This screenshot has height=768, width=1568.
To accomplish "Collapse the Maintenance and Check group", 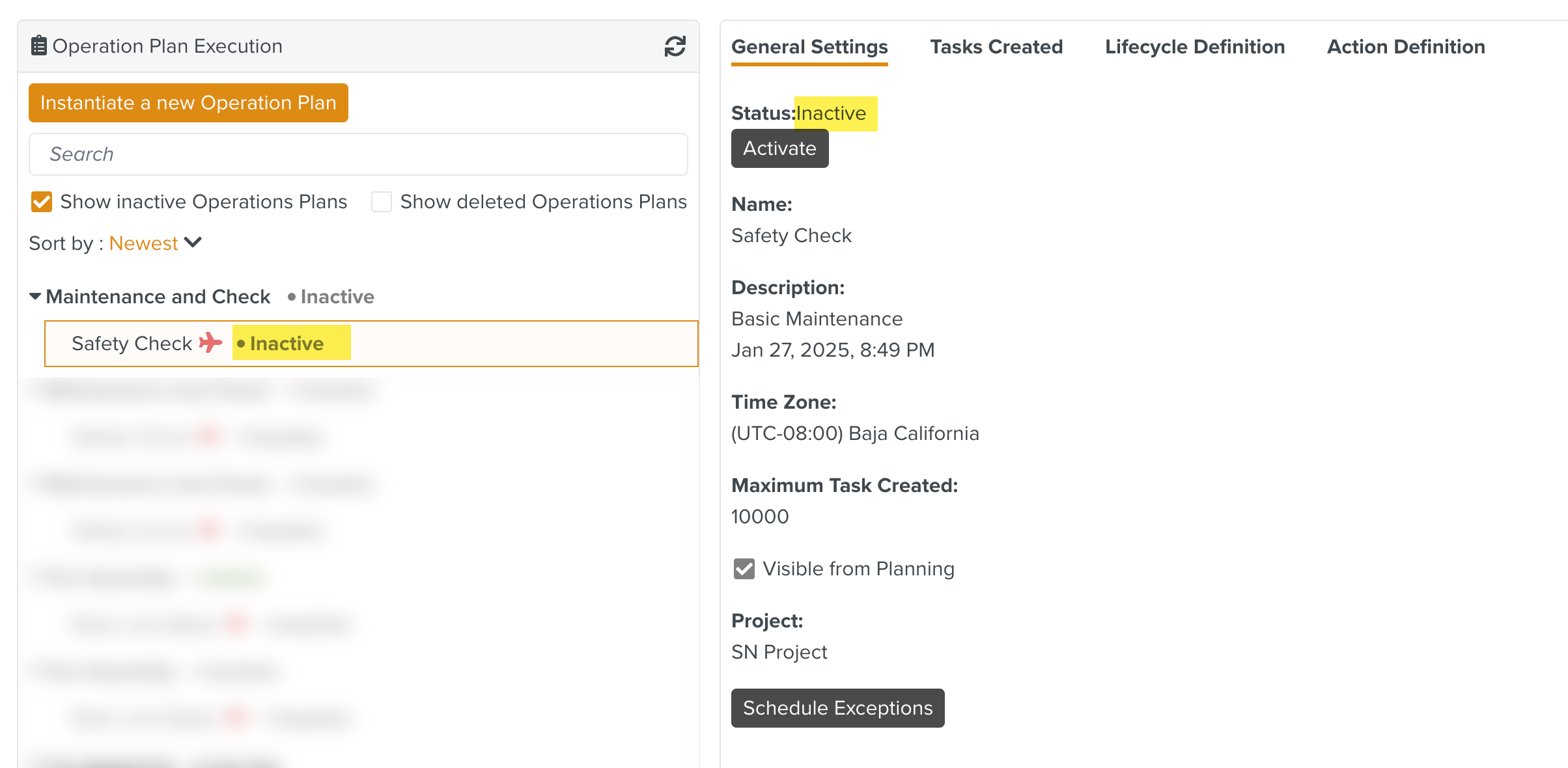I will pos(35,297).
